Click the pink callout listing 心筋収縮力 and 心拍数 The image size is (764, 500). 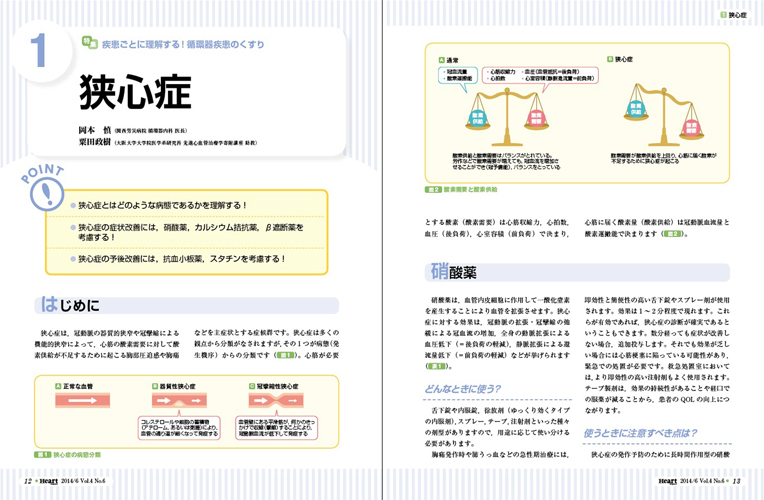(x=540, y=77)
